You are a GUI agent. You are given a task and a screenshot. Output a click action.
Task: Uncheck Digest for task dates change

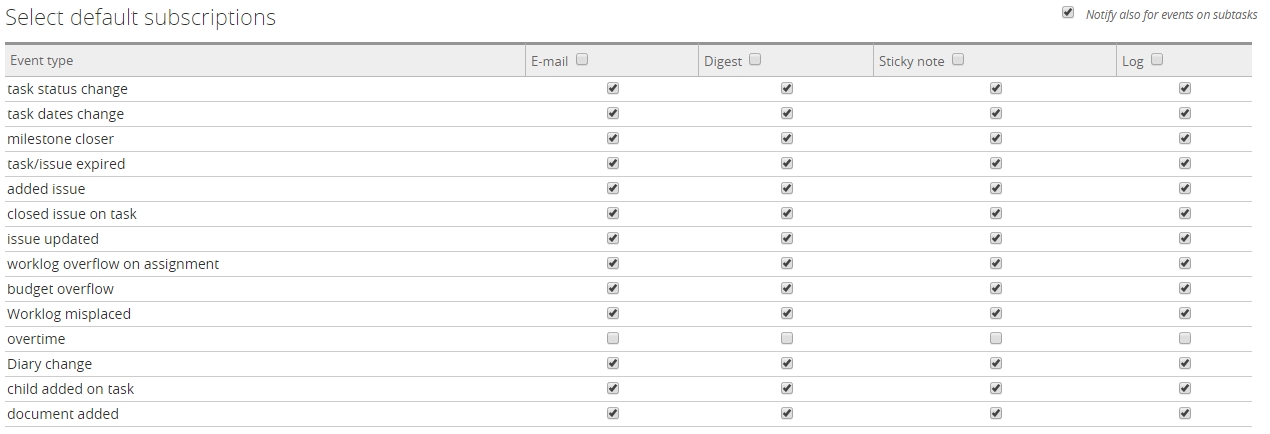tap(787, 113)
